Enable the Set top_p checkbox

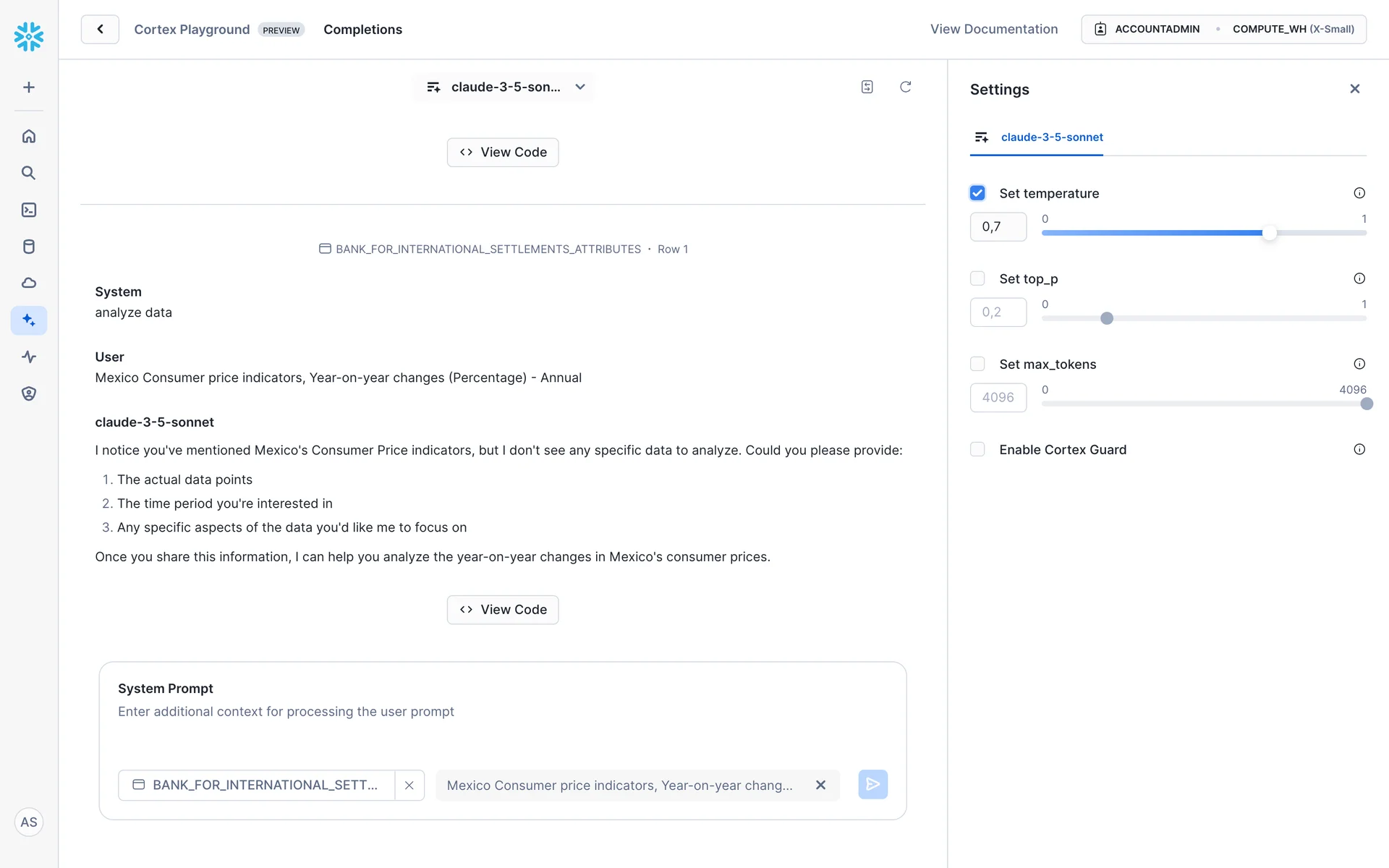tap(977, 278)
